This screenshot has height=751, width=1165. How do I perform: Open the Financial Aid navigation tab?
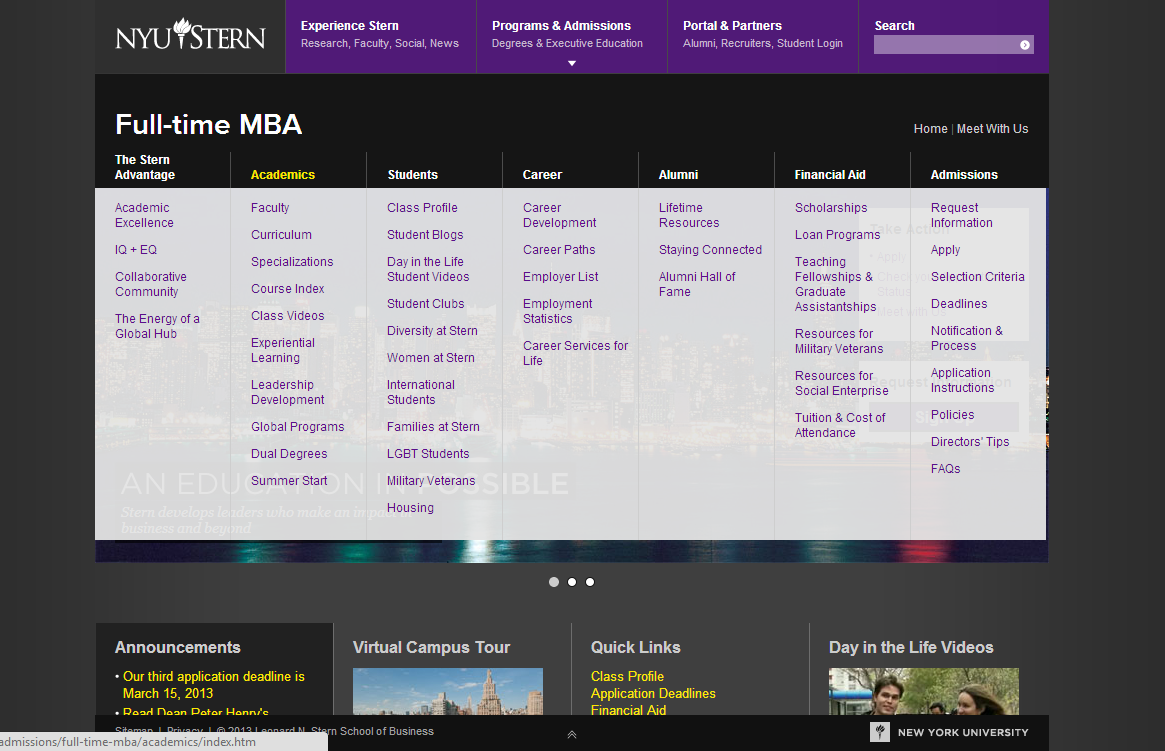pyautogui.click(x=830, y=175)
